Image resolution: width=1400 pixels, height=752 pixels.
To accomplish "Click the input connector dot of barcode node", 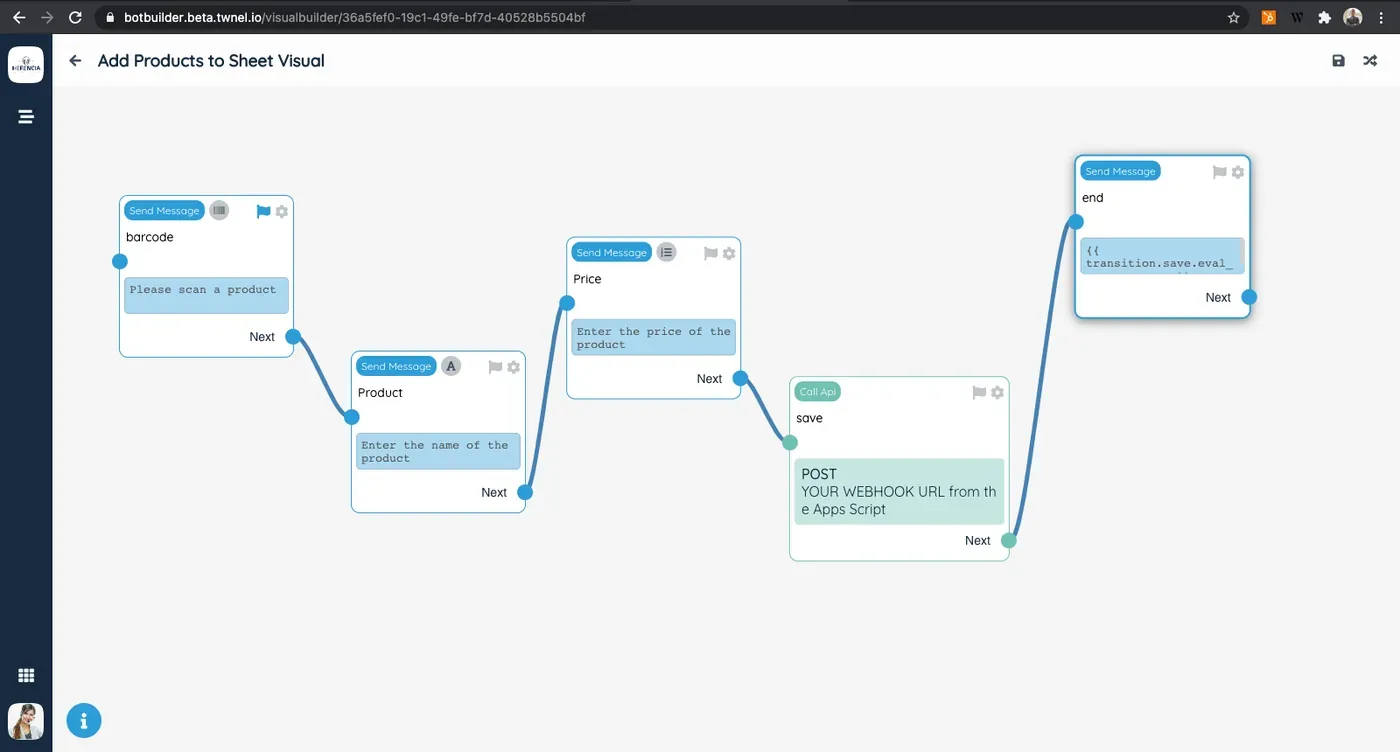I will (x=120, y=262).
